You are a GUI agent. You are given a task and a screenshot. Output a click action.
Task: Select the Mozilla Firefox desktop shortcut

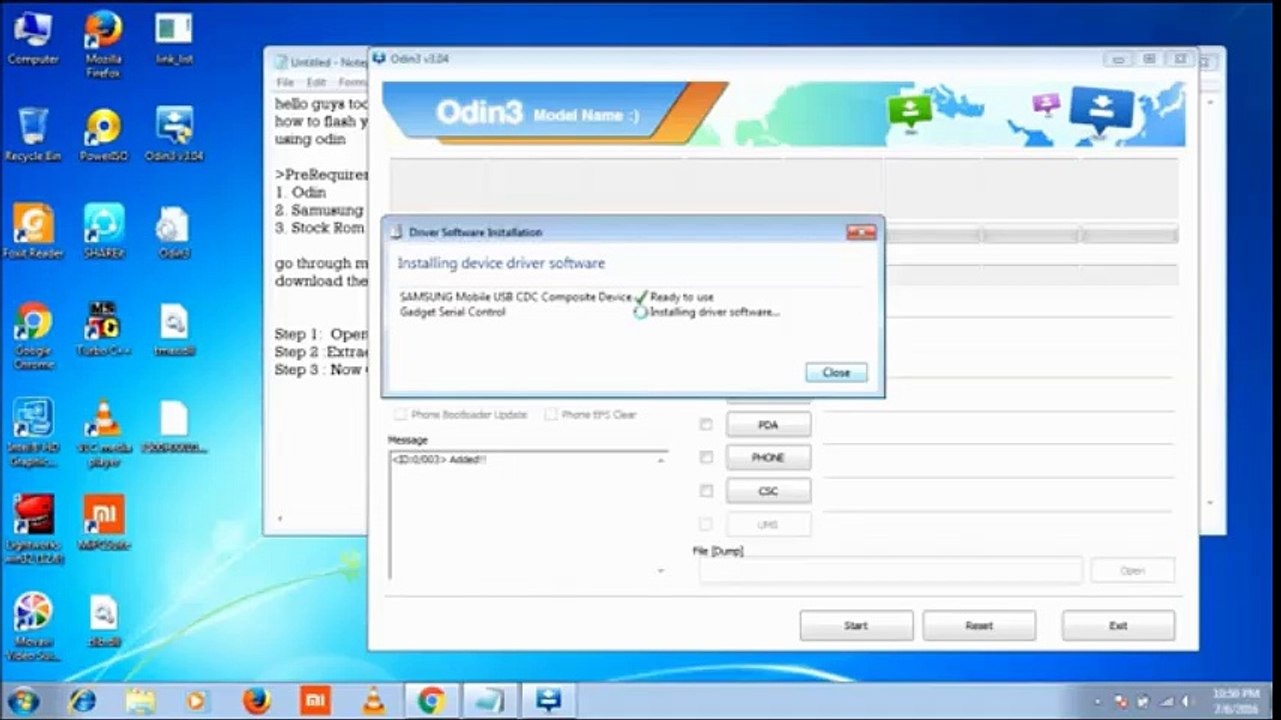tap(103, 44)
